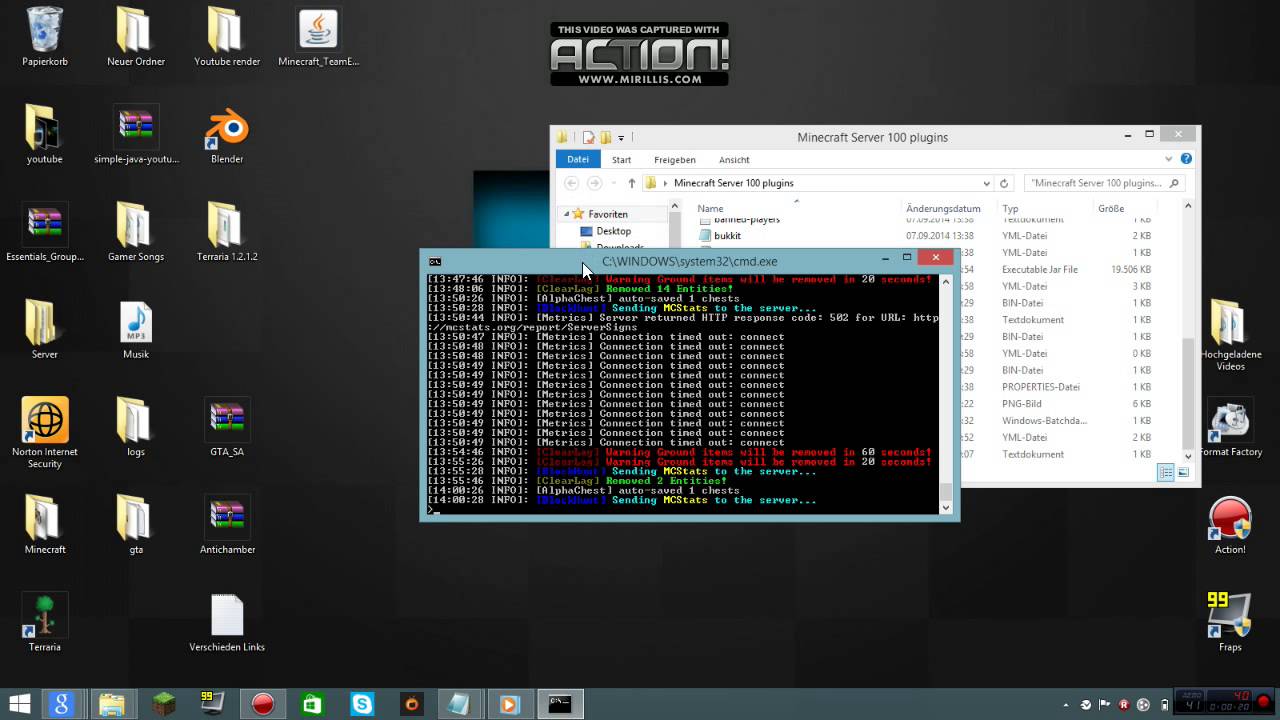Open File Explorer from the taskbar
Screen dimensions: 1280x720
112,704
